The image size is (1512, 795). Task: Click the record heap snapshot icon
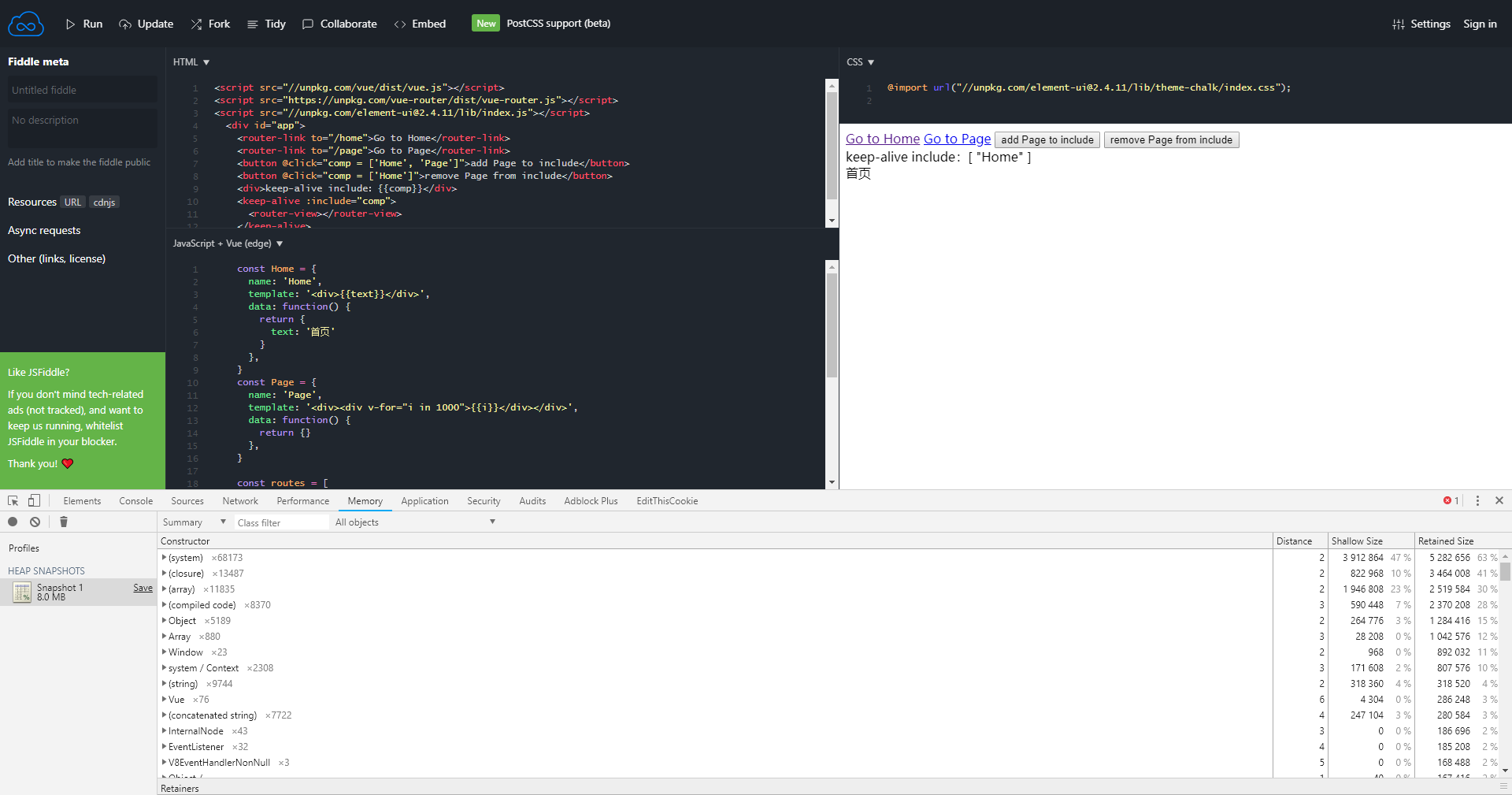click(x=13, y=522)
